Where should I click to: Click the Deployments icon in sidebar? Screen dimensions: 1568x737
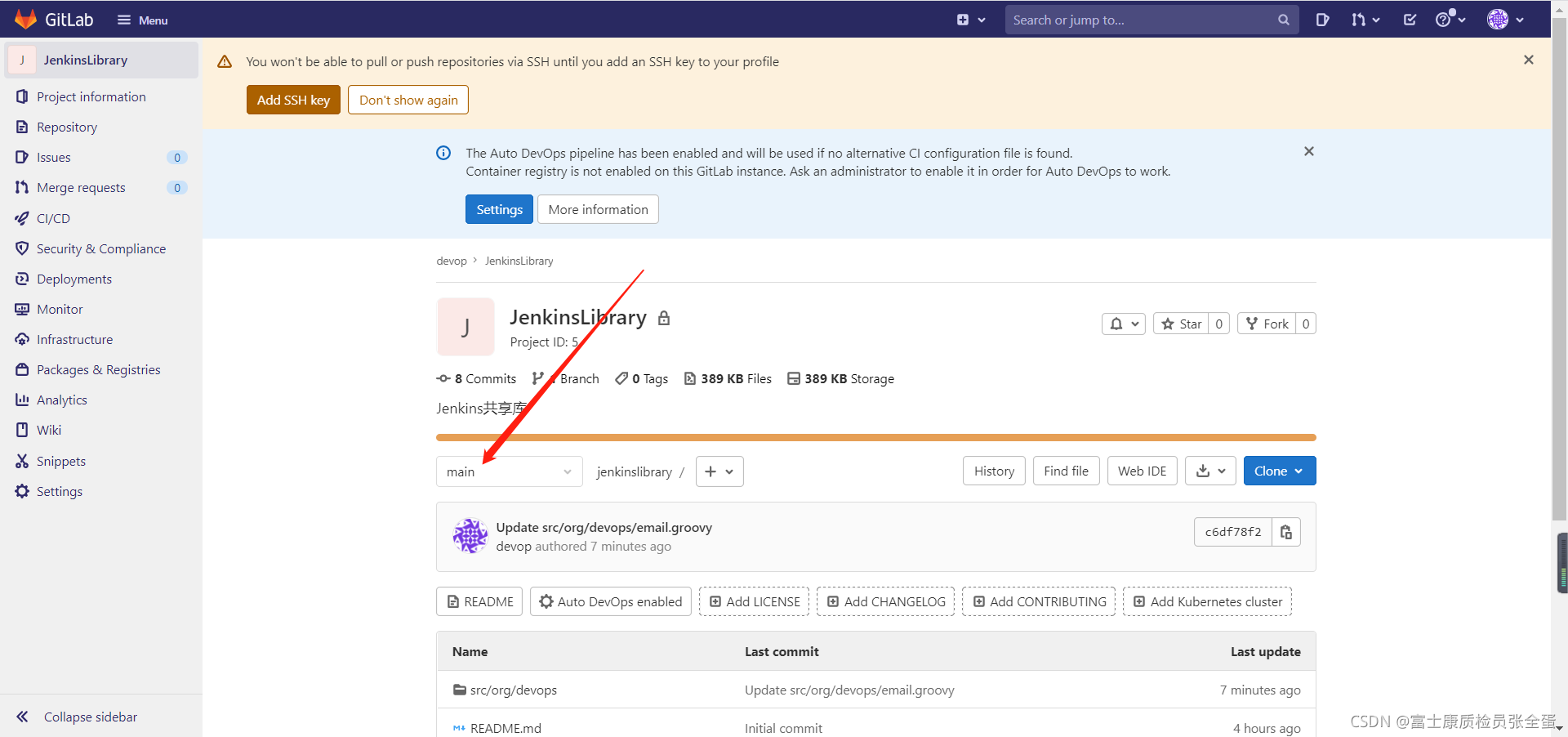(x=22, y=279)
